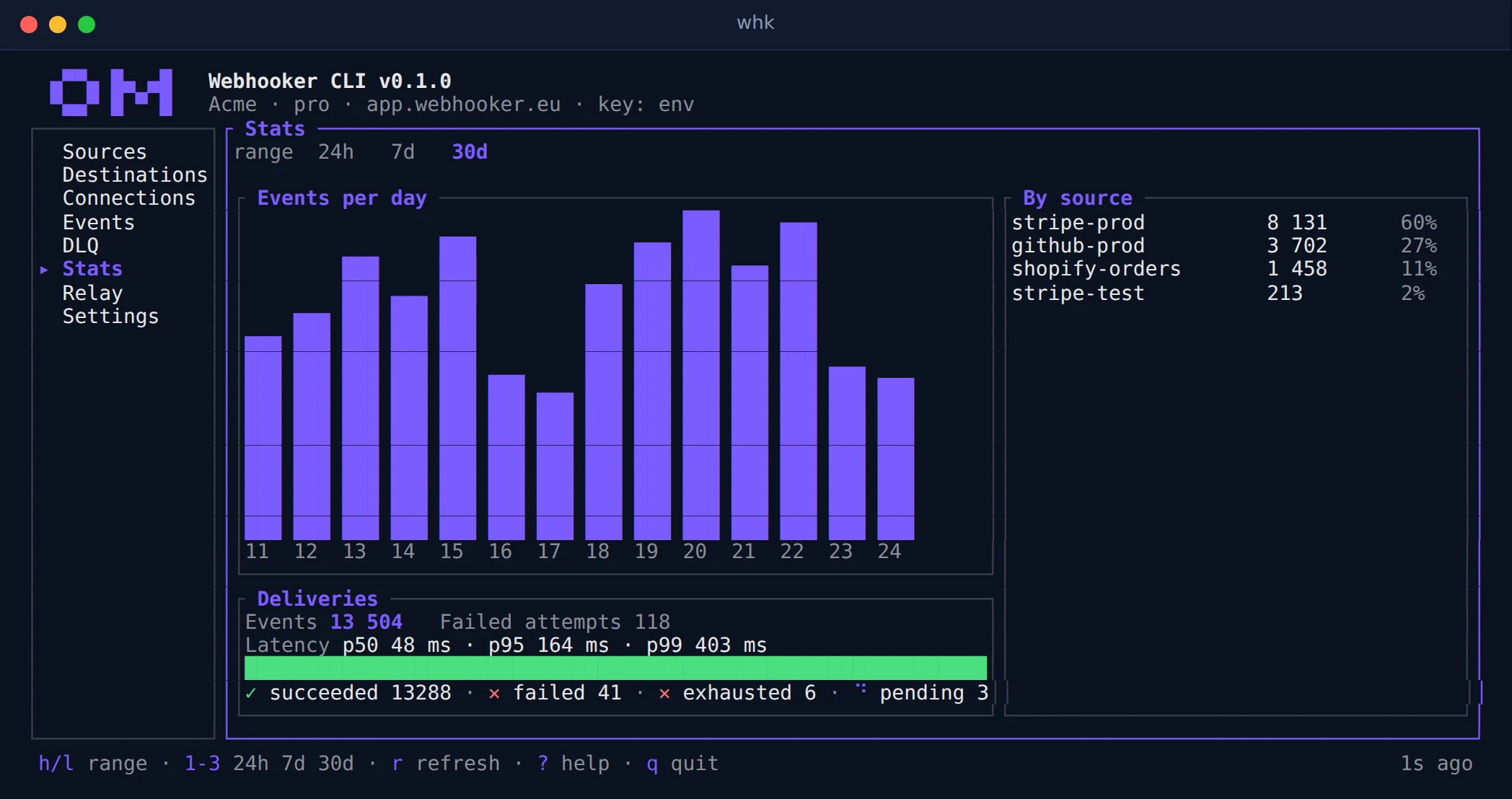Click the bar for day 22
The image size is (1512, 799).
coord(799,381)
